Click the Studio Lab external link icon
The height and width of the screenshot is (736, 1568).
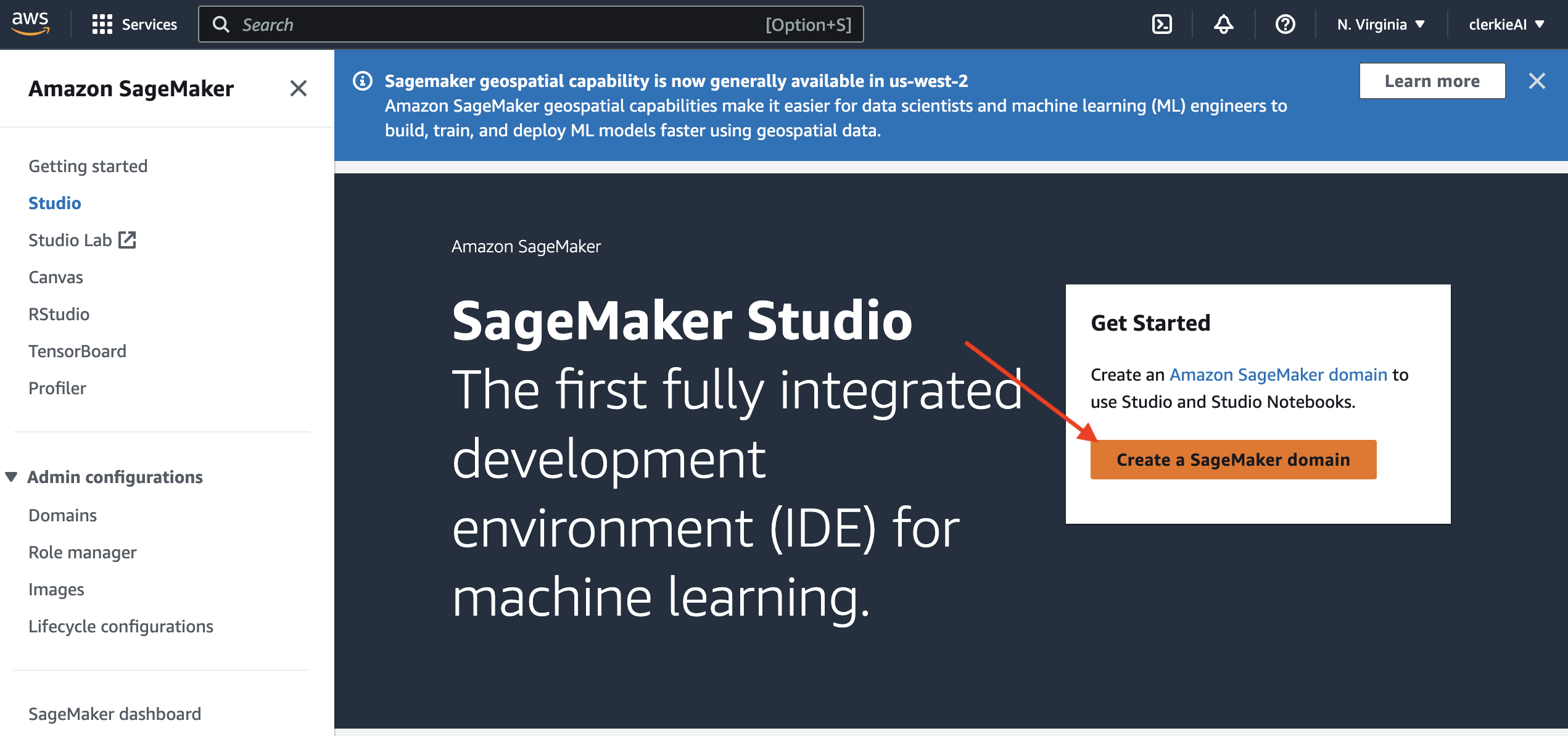pyautogui.click(x=128, y=240)
